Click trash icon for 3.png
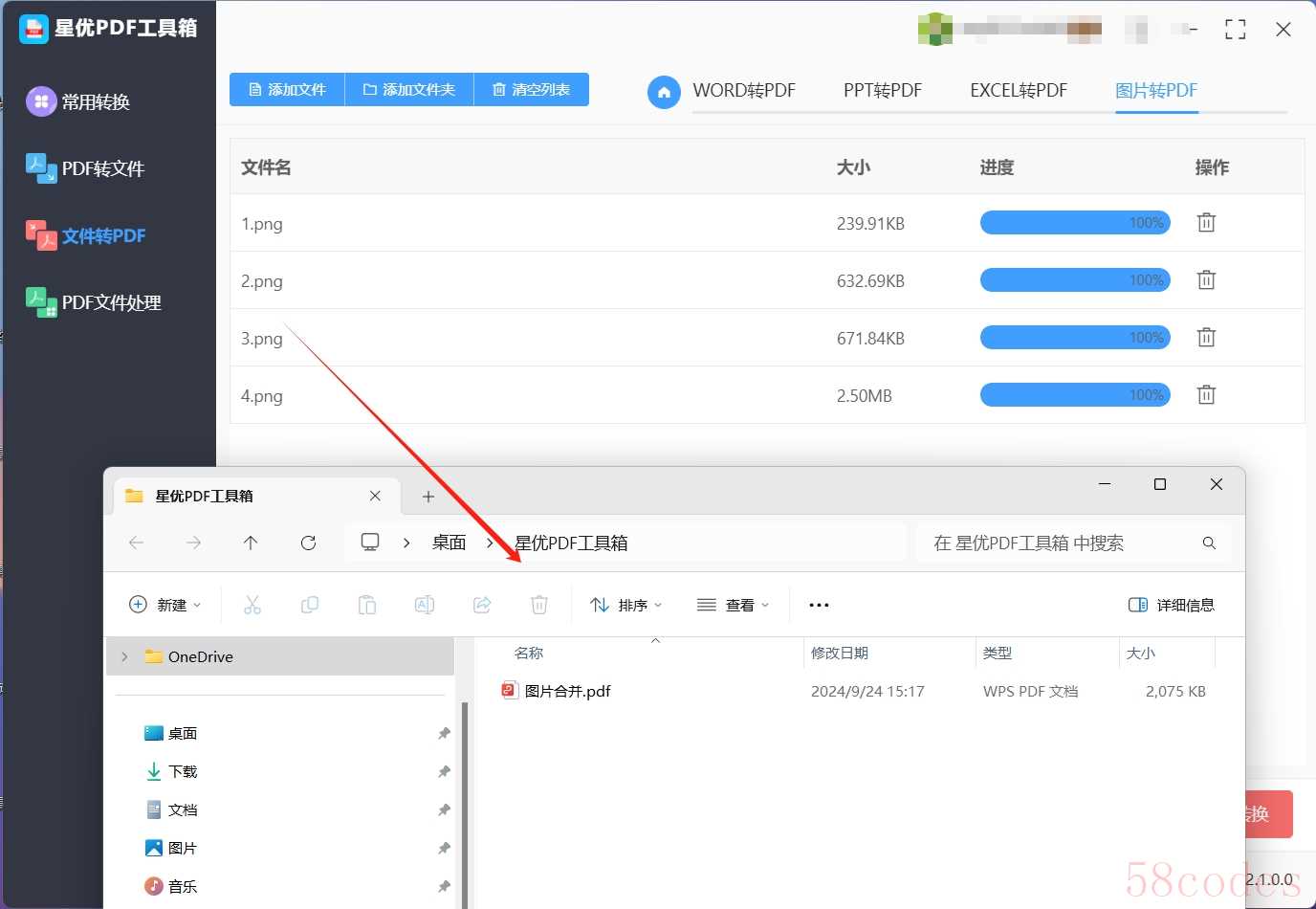The height and width of the screenshot is (909, 1316). tap(1206, 338)
